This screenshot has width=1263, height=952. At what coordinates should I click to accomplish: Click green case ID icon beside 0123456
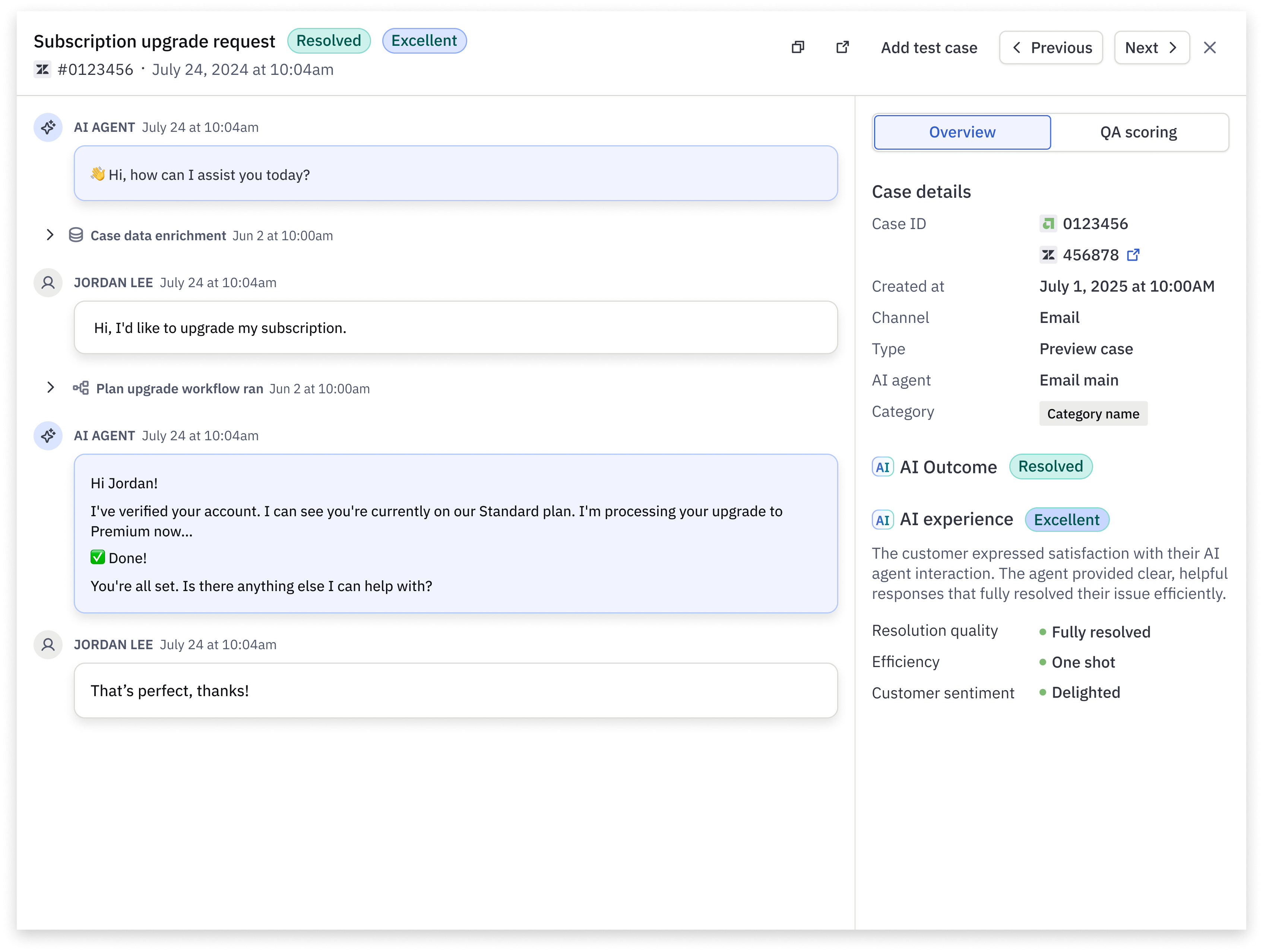pos(1048,224)
